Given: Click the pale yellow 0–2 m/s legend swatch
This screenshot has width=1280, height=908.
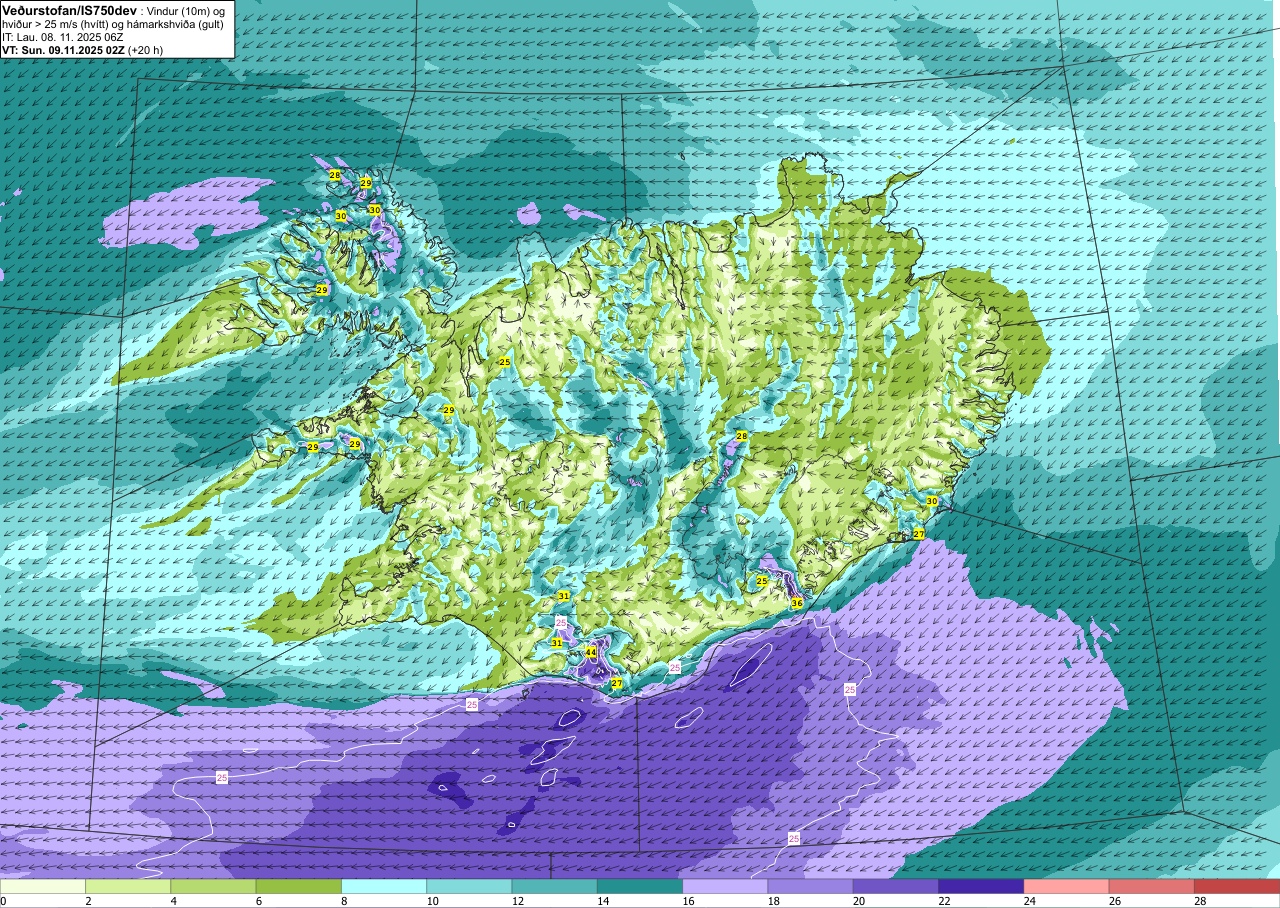Looking at the screenshot, I should (x=43, y=886).
